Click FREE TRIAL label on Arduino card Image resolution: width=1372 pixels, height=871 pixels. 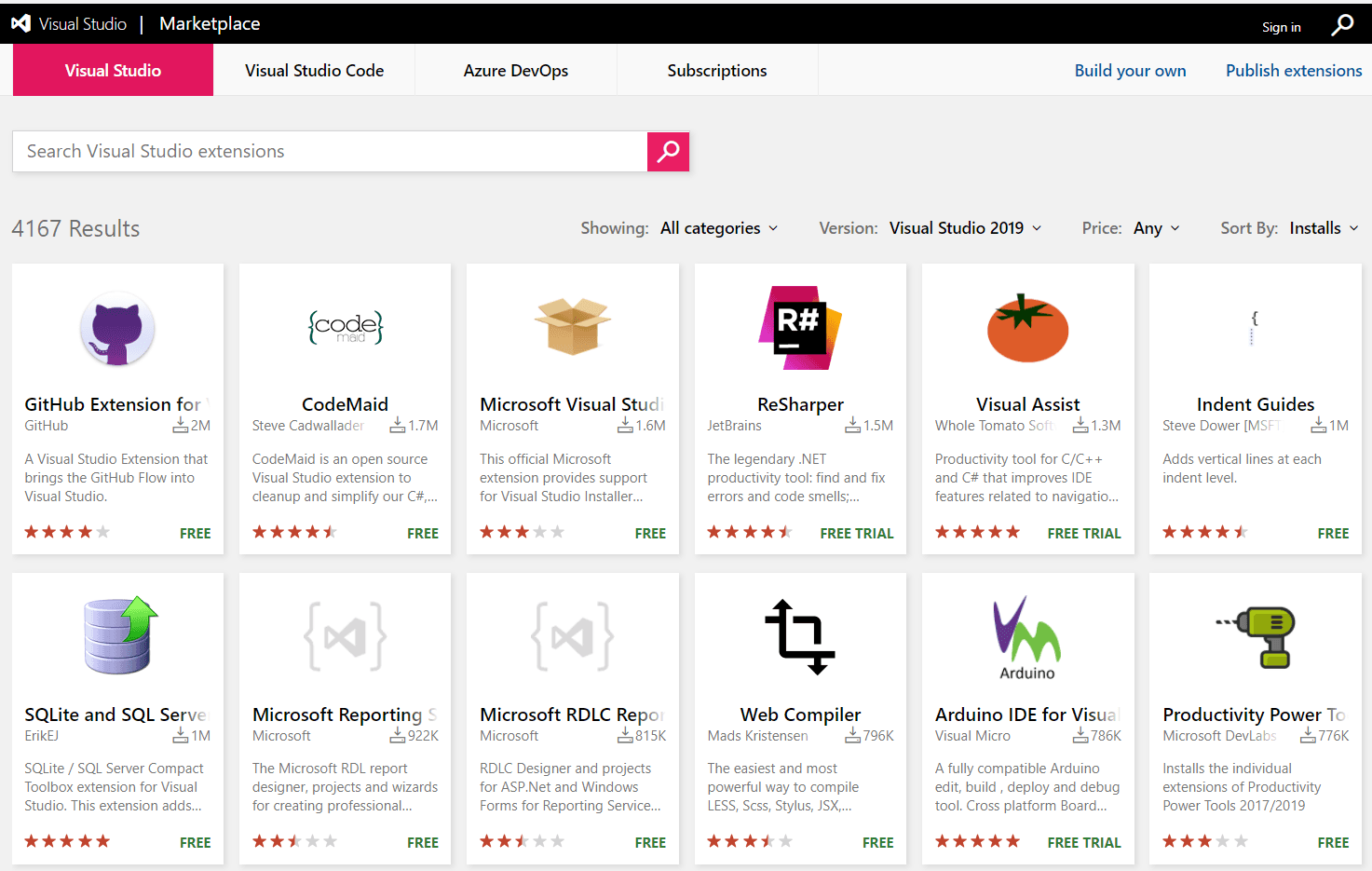(x=1084, y=842)
